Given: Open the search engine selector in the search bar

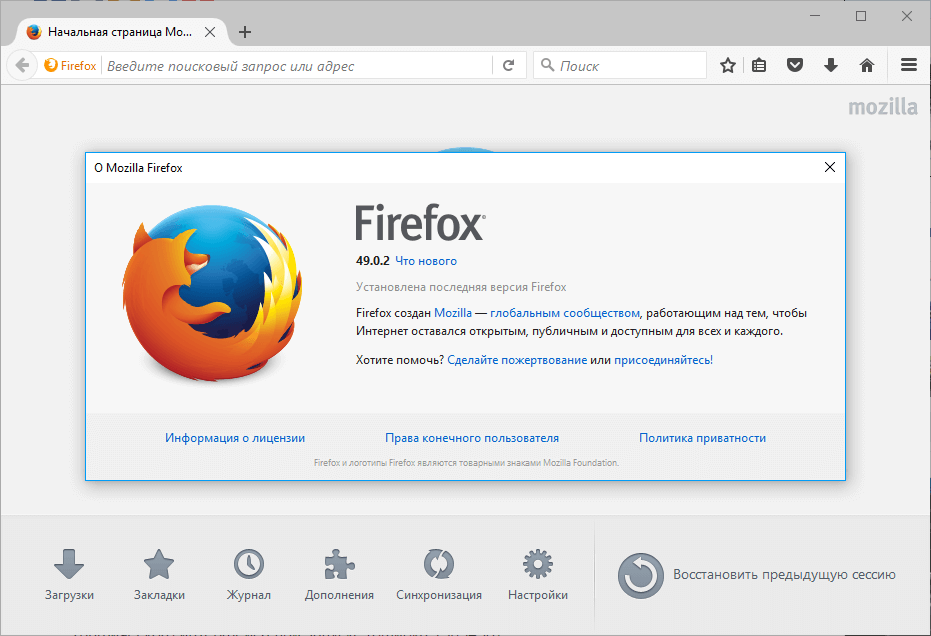Looking at the screenshot, I should [x=547, y=64].
